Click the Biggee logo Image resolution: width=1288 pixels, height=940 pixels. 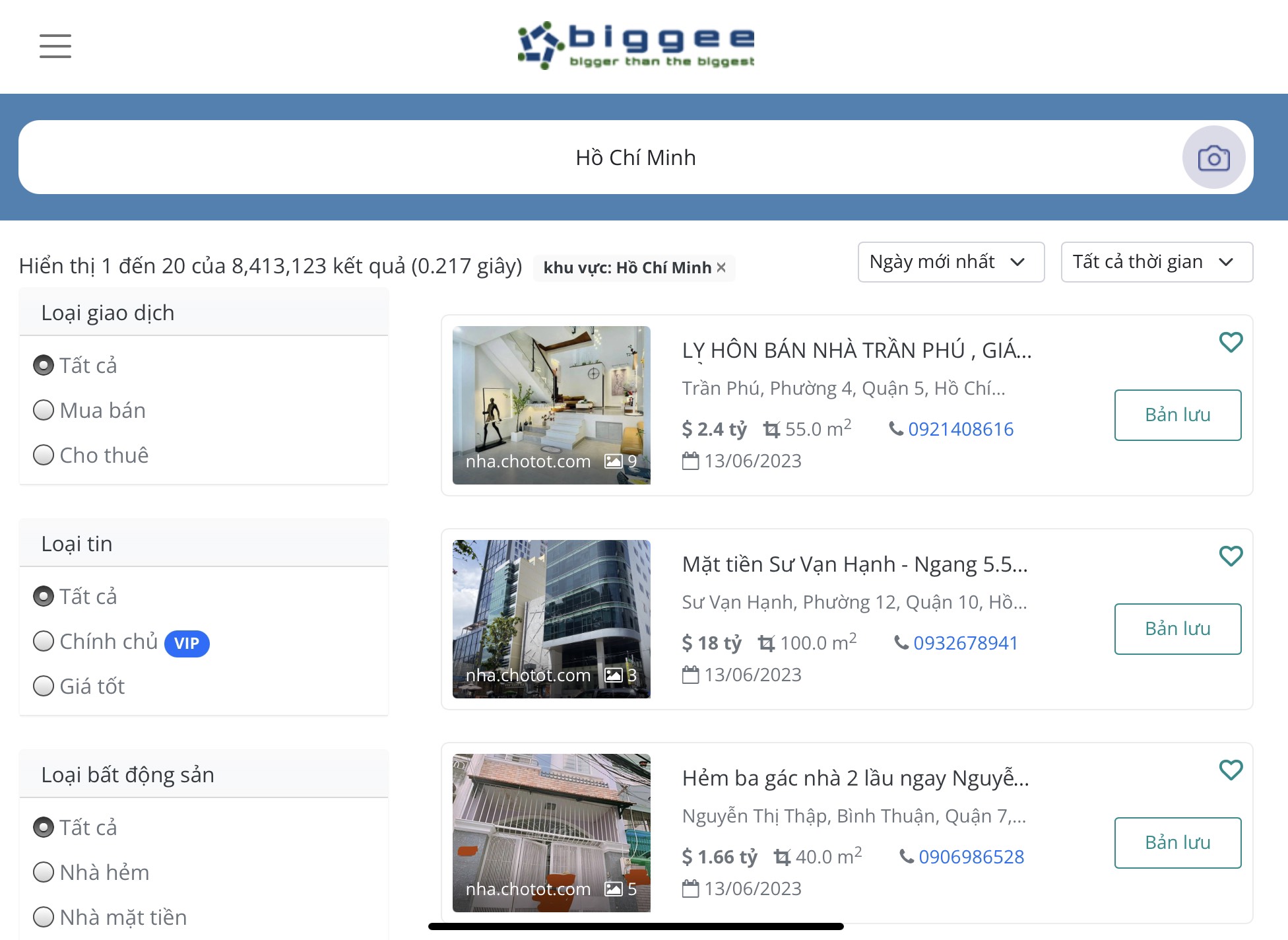635,43
